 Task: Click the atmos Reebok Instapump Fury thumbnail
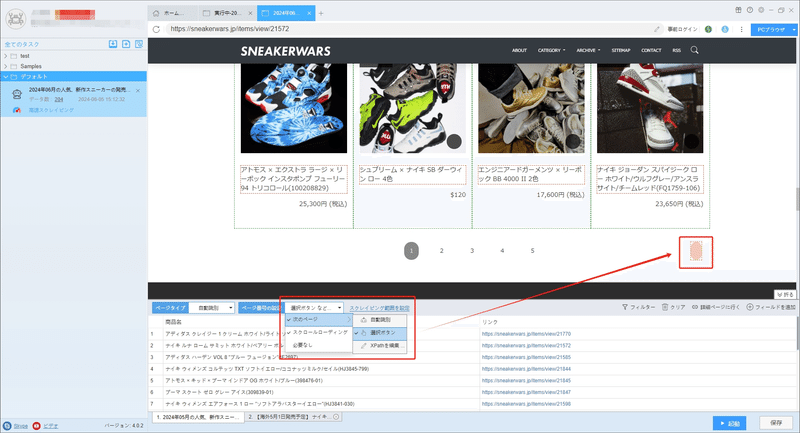pos(294,108)
